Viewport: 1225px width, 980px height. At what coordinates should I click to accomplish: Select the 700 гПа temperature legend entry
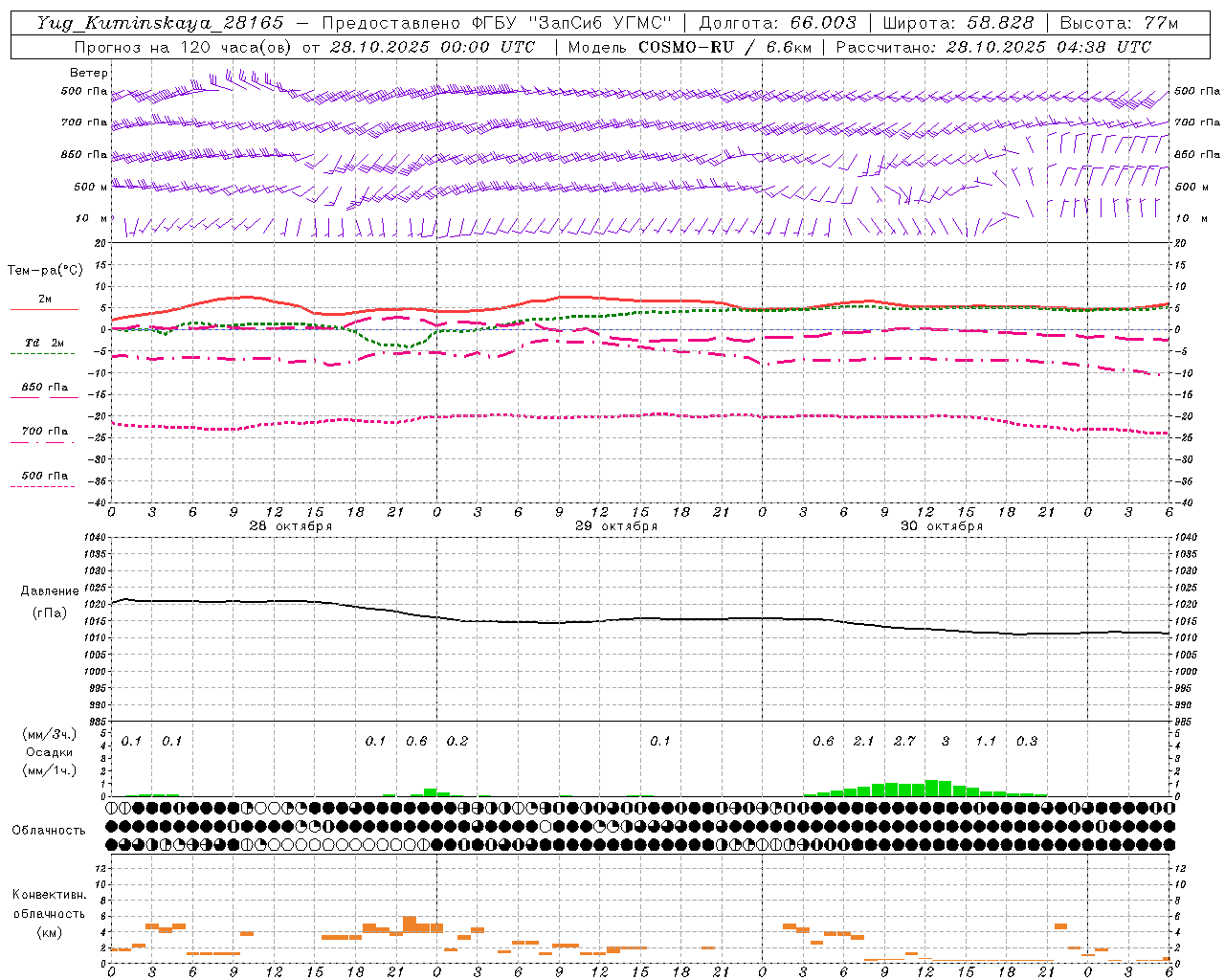(44, 434)
